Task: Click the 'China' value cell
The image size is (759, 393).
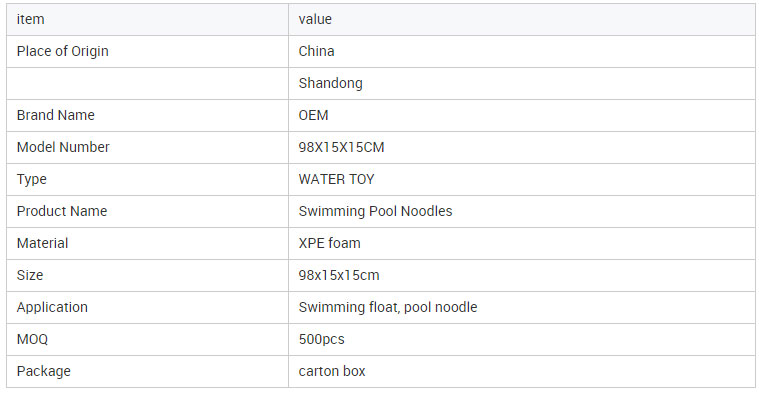Action: [522, 51]
